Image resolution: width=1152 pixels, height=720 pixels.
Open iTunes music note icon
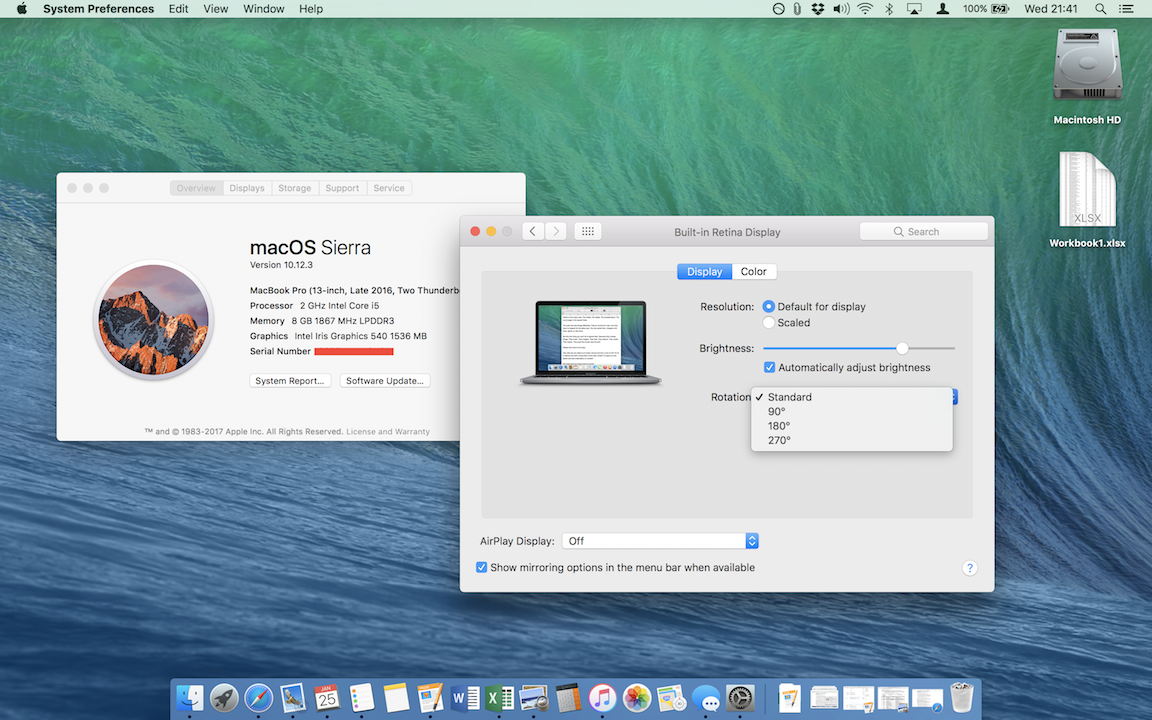(602, 698)
